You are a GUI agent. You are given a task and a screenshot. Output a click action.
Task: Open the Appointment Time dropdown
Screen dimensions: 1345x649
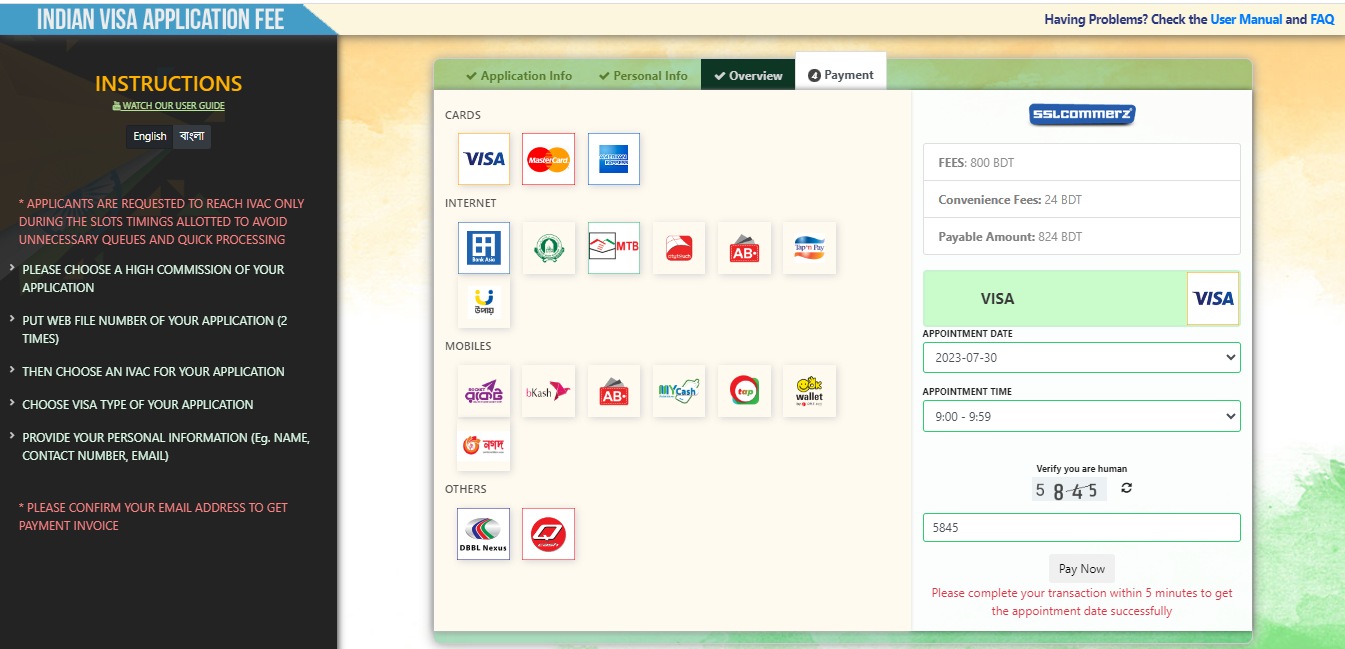click(x=1081, y=416)
